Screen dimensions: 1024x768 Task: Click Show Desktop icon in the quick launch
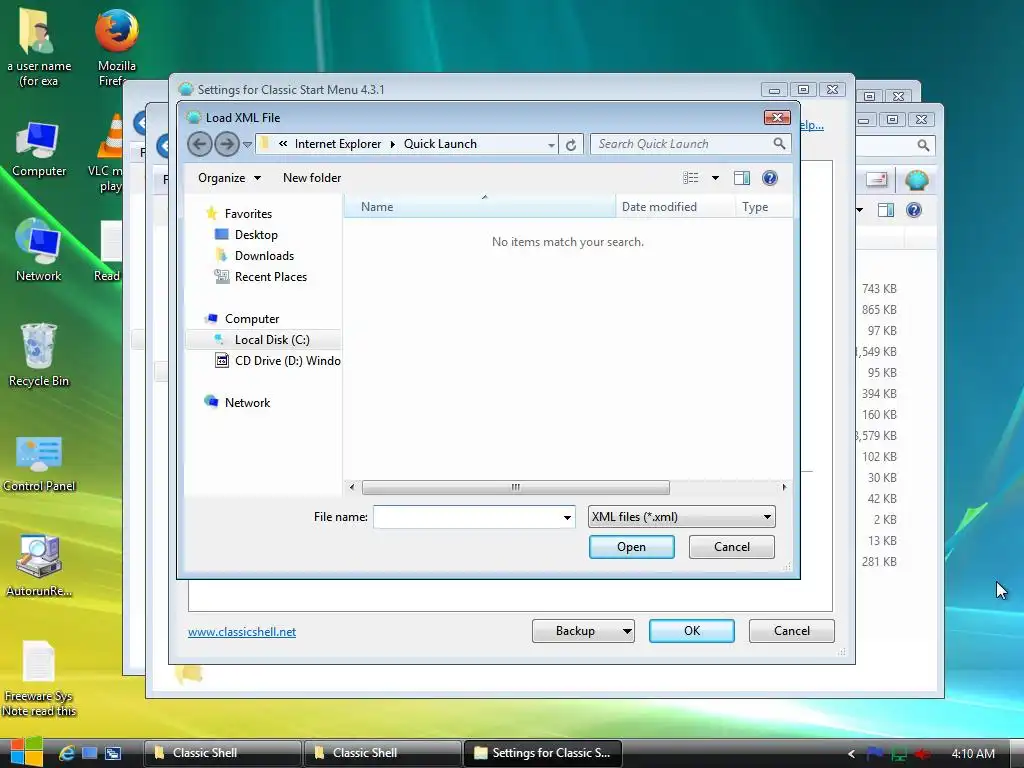click(89, 753)
